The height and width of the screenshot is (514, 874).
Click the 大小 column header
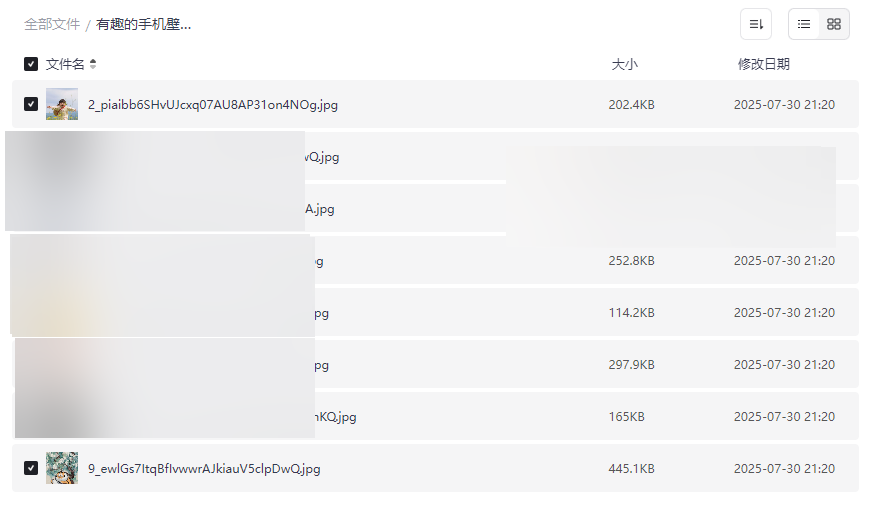[624, 64]
